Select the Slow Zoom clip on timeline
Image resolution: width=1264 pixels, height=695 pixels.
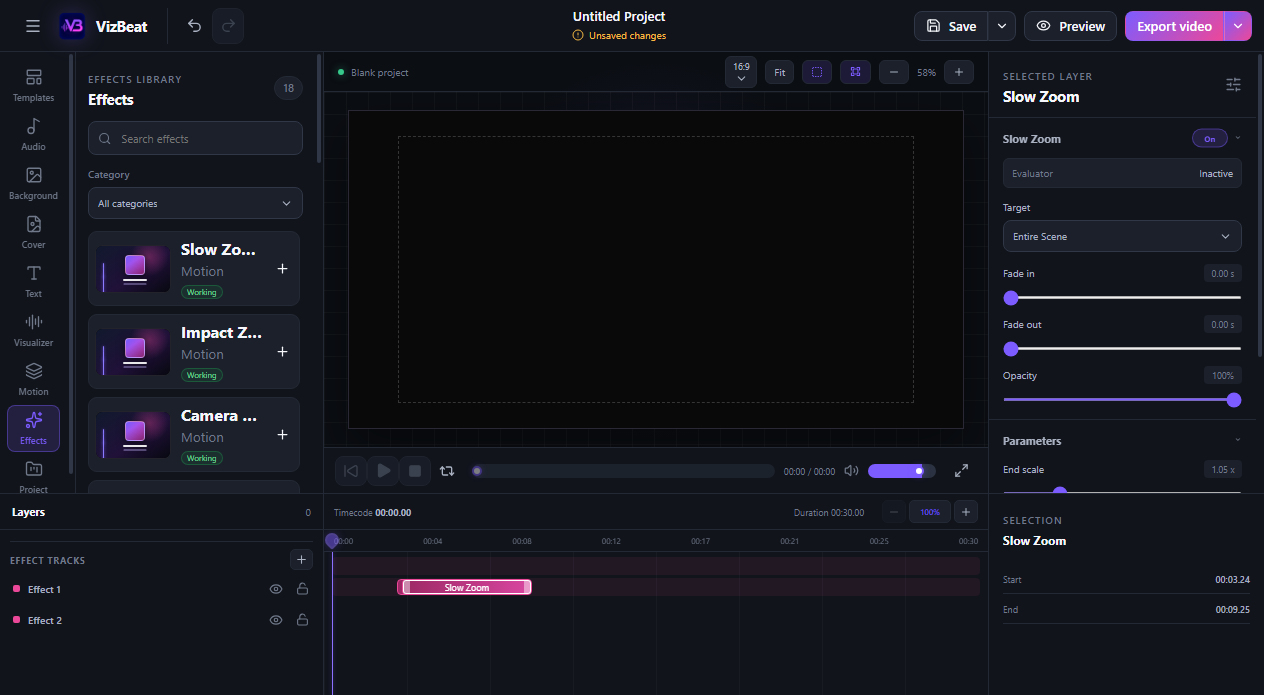pyautogui.click(x=466, y=588)
